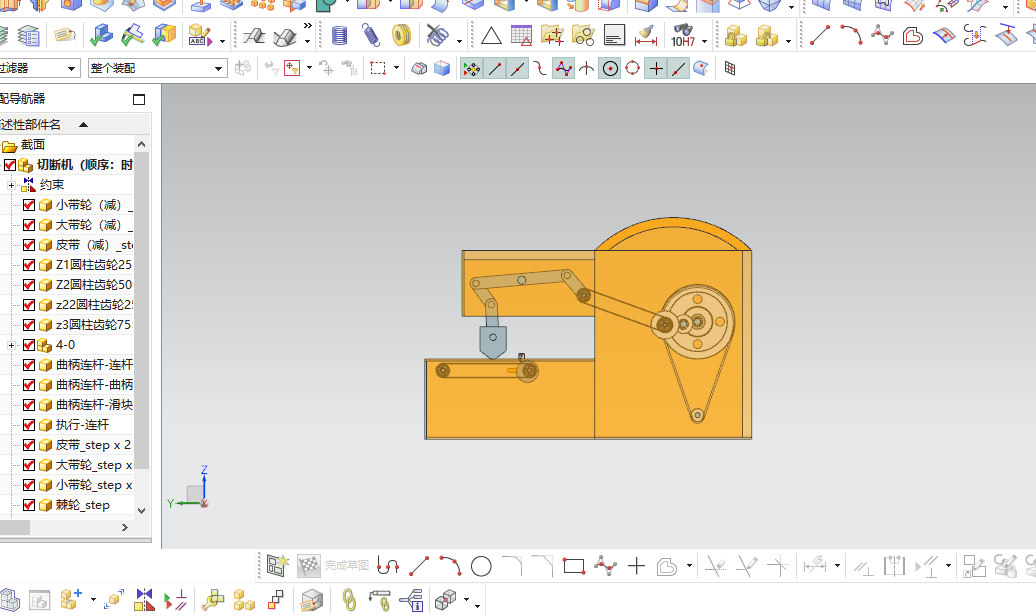Uncheck the 切断机 root assembly checkbox
The width and height of the screenshot is (1036, 616).
9,165
